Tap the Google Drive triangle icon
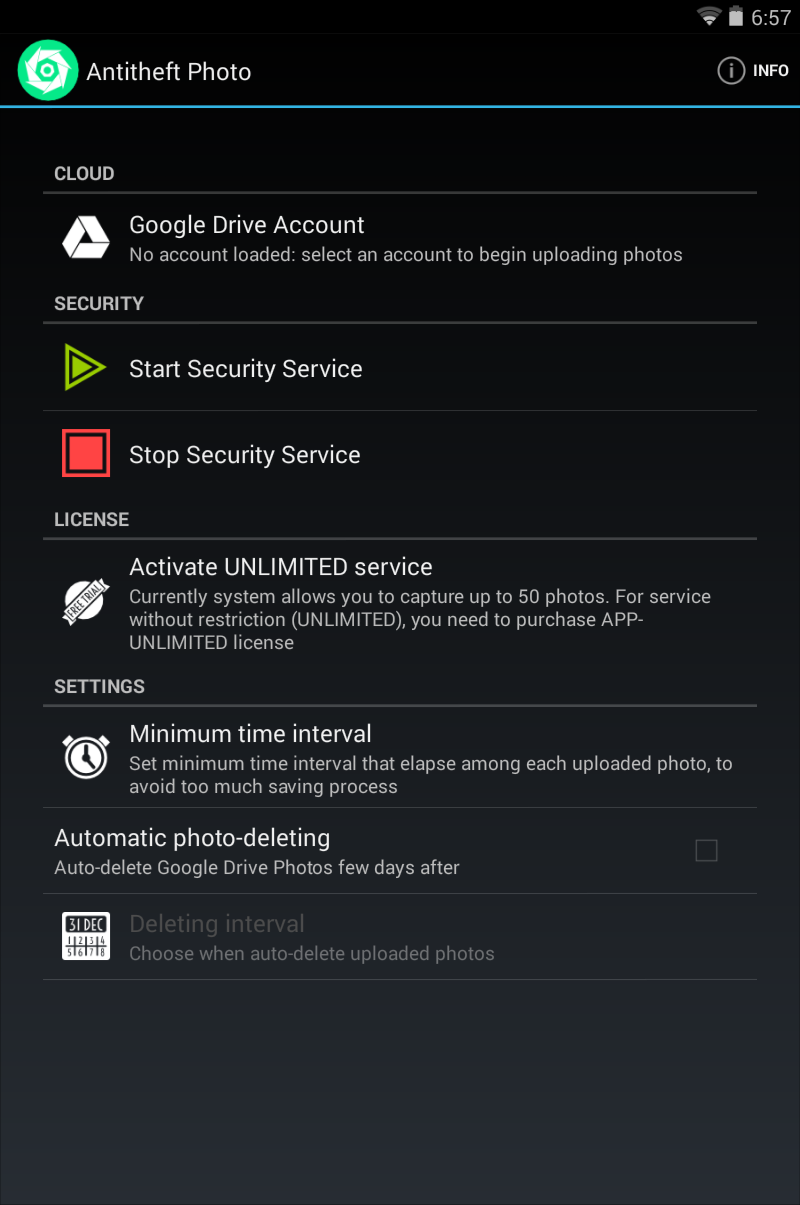Screen dimensions: 800x1205 (86, 238)
